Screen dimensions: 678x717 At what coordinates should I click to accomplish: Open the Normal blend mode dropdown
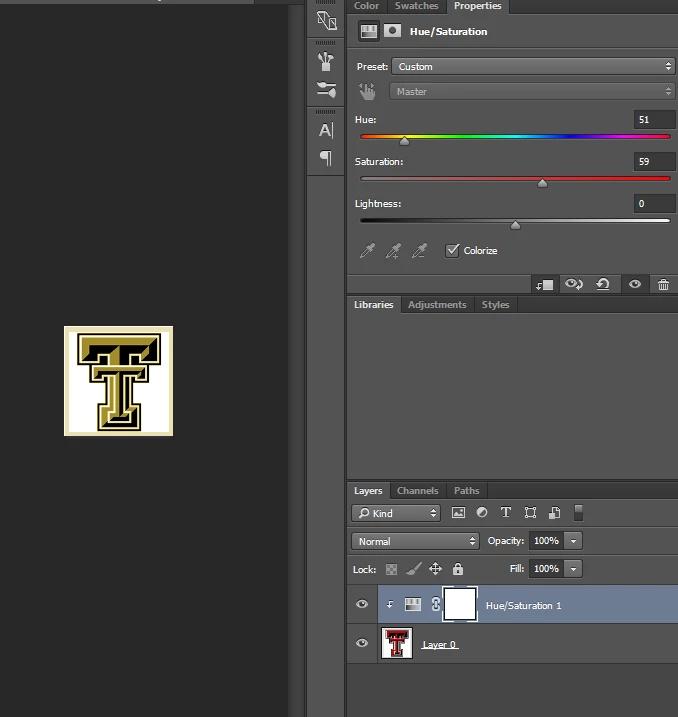pyautogui.click(x=415, y=541)
